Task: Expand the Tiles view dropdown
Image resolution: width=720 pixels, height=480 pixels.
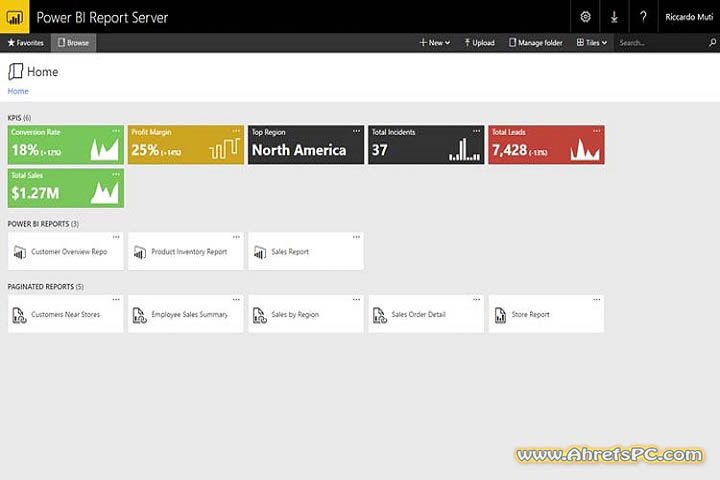Action: click(592, 43)
